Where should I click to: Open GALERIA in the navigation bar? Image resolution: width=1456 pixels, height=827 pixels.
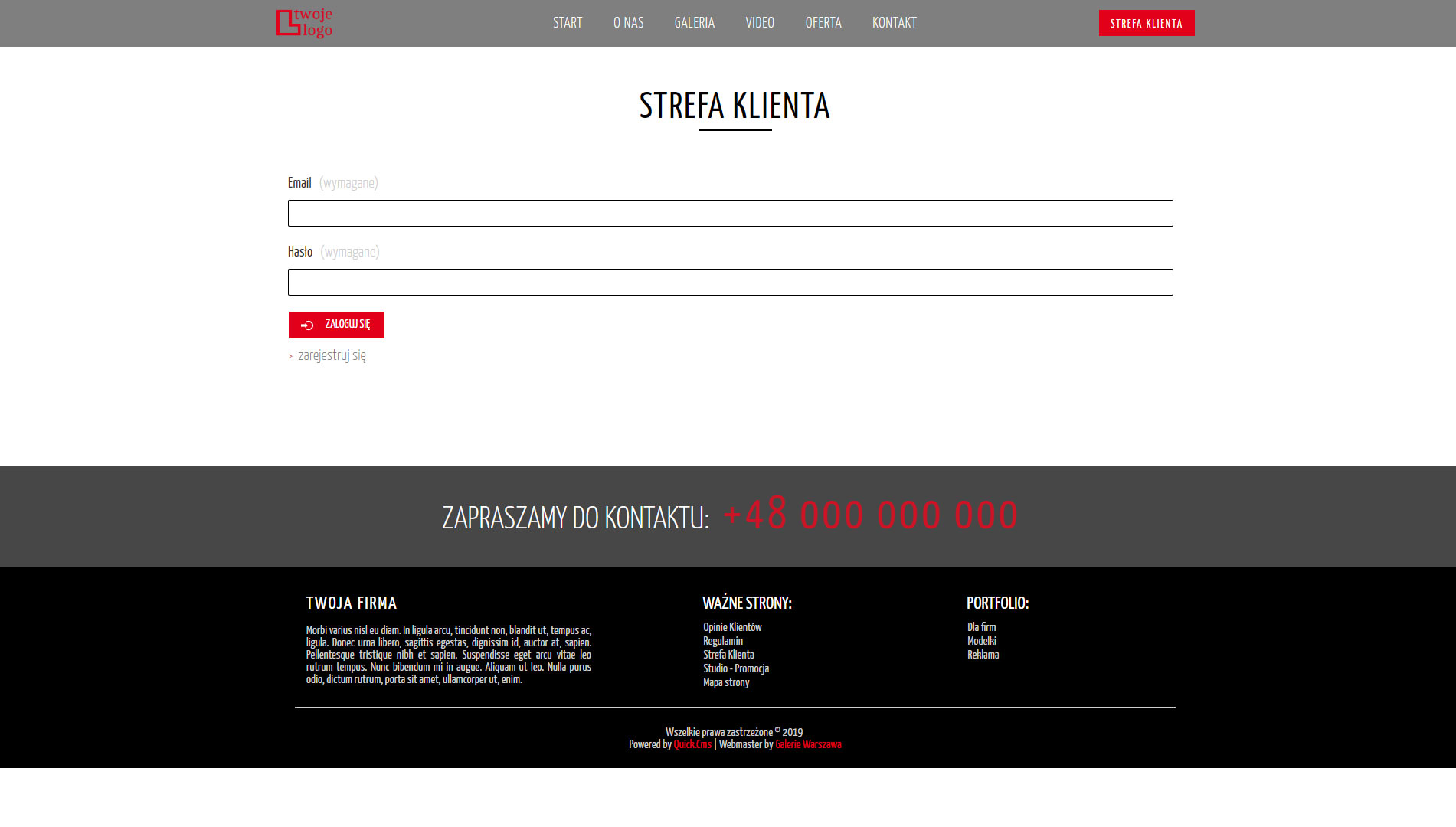694,23
